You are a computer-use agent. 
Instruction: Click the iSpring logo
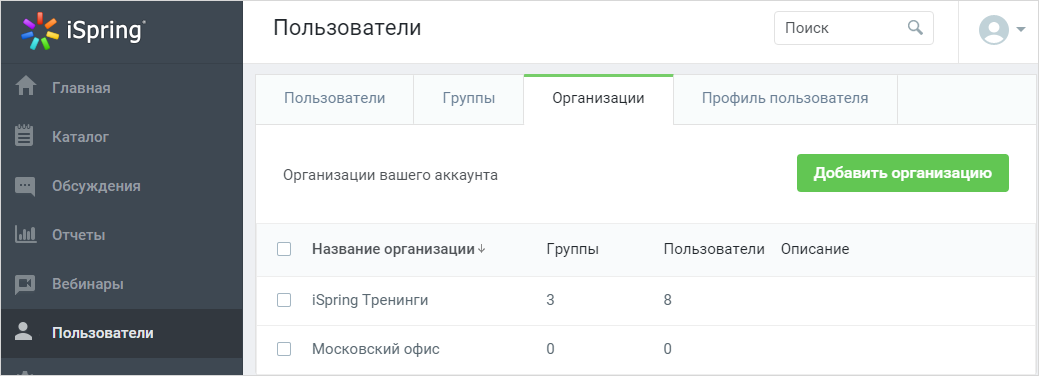pyautogui.click(x=83, y=31)
